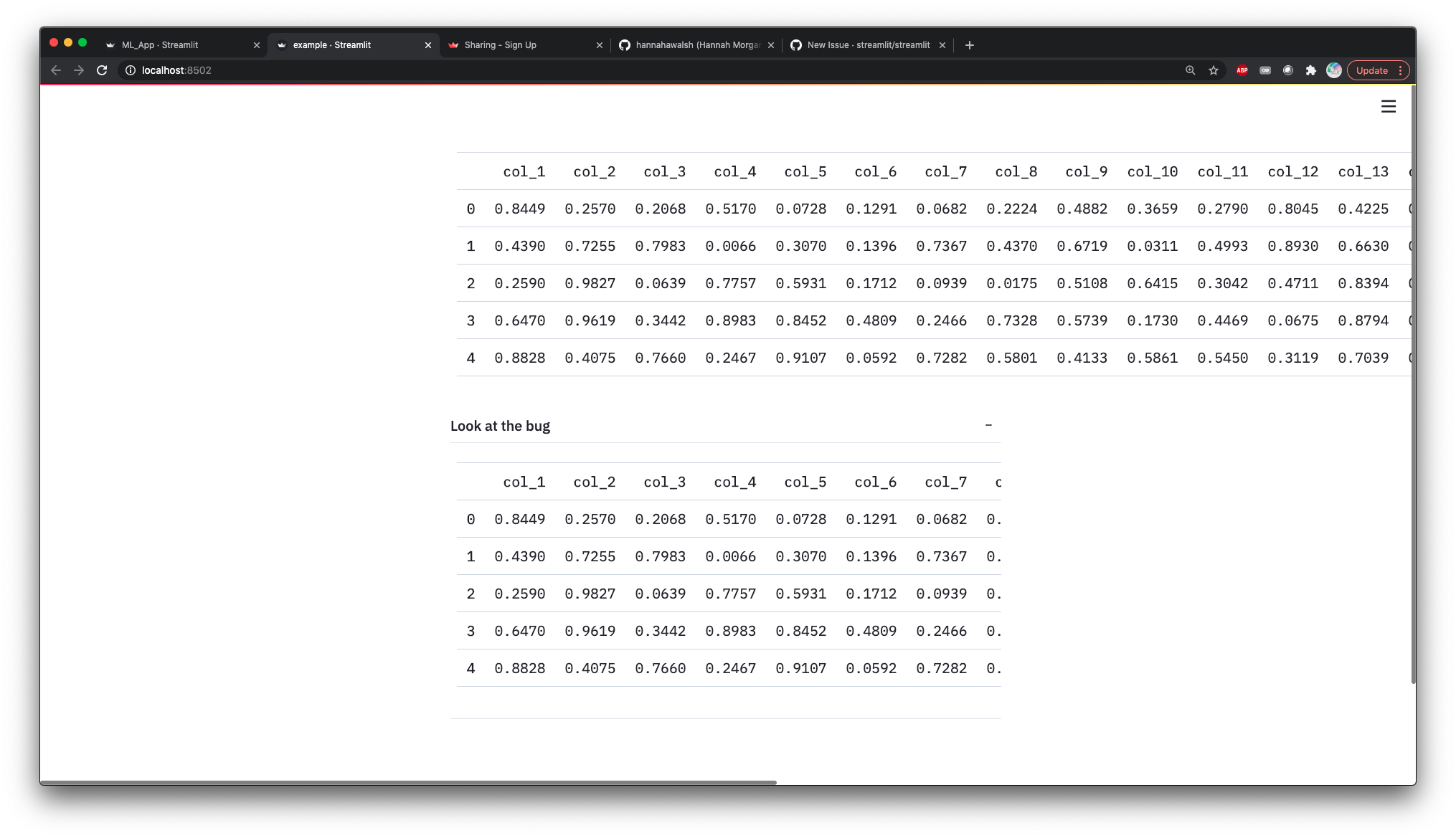The height and width of the screenshot is (838, 1456).
Task: Open the browser extensions puzzle icon
Action: [x=1310, y=70]
